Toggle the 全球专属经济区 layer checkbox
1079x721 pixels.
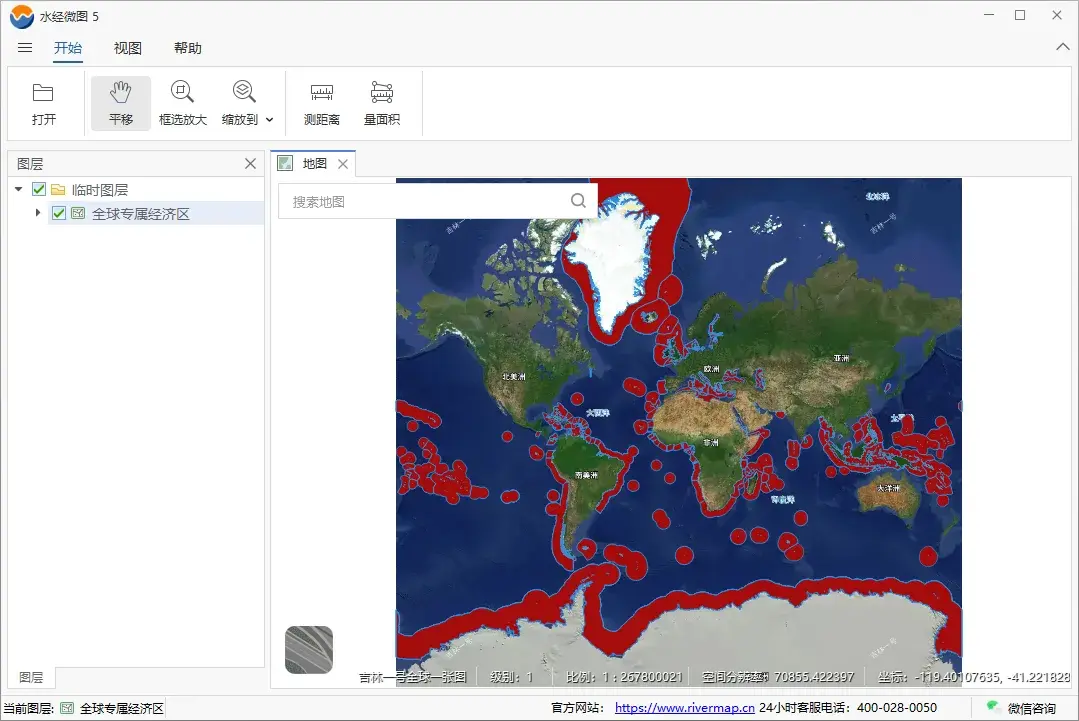59,213
